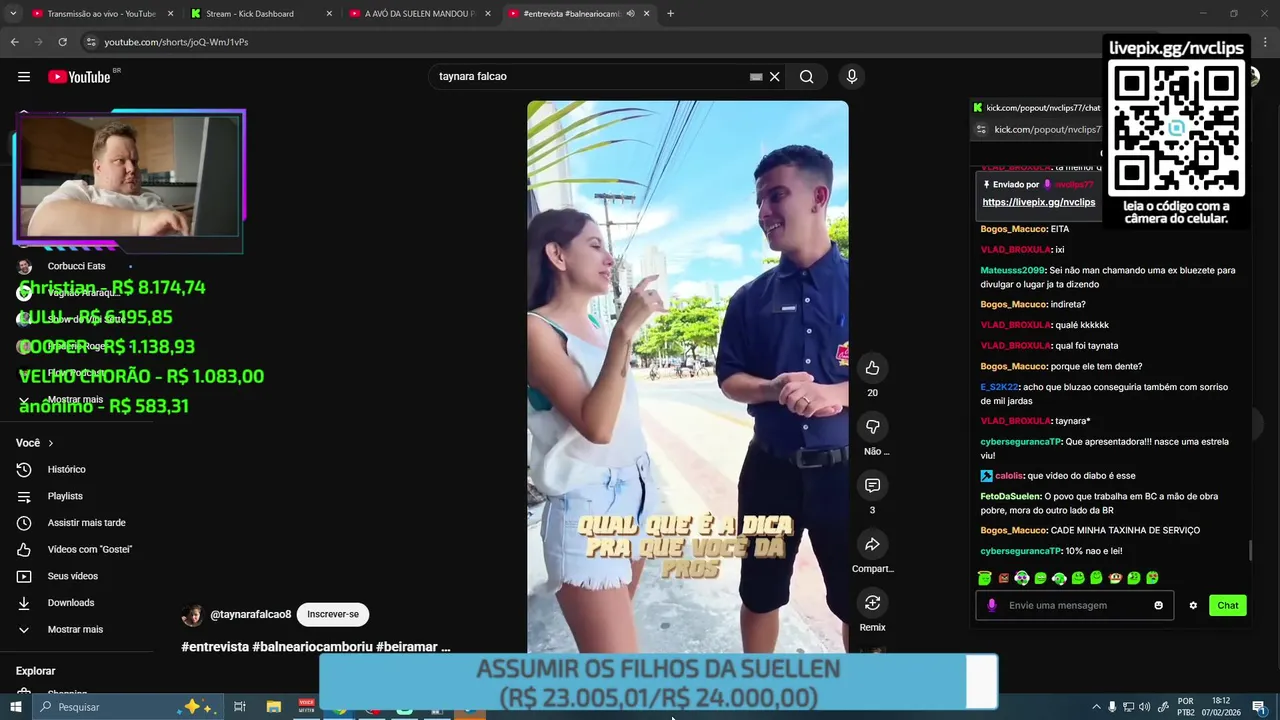Click the Mateusss2099 username in chat

1012,270
